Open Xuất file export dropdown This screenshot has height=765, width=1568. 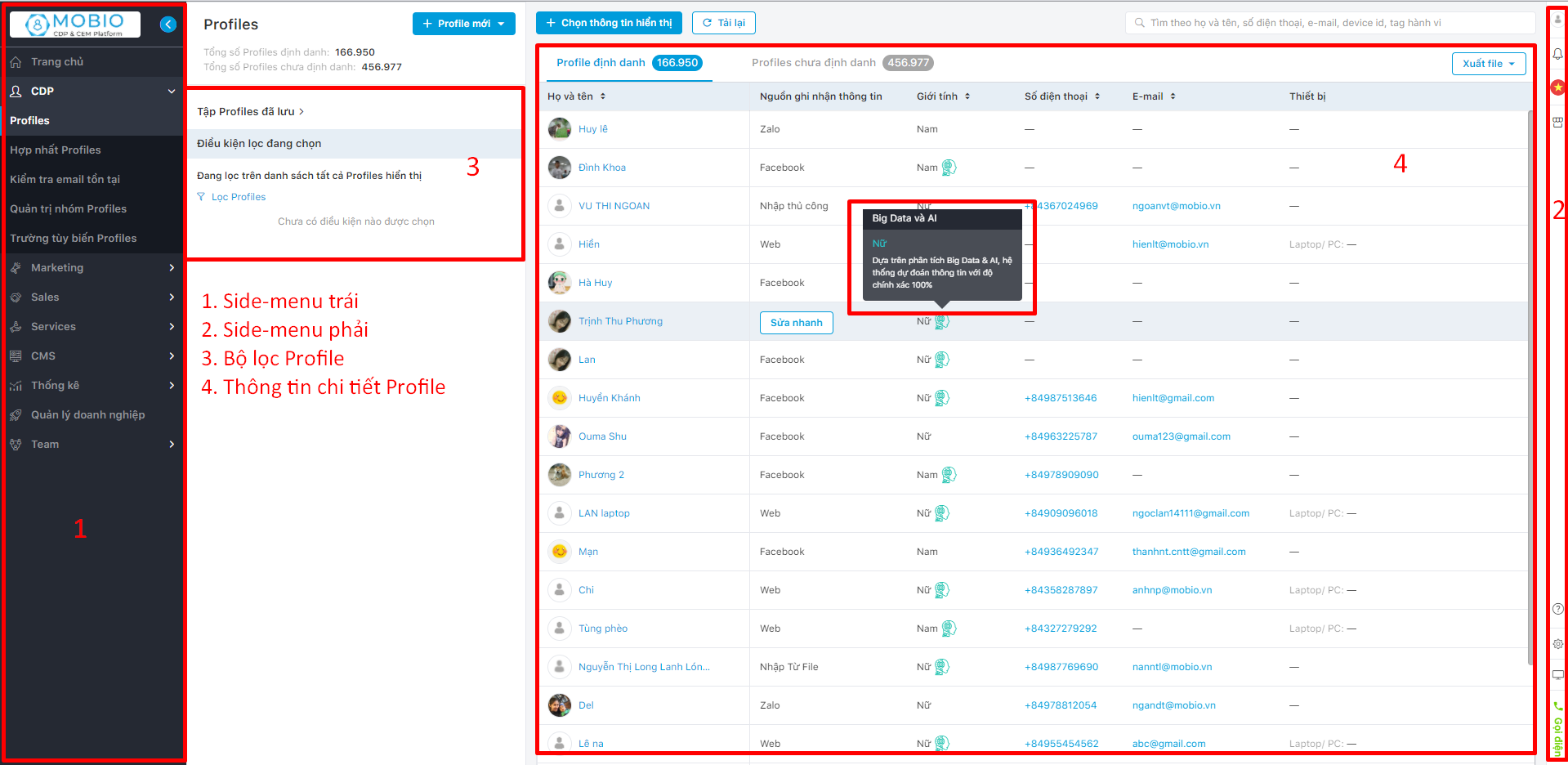click(1489, 64)
